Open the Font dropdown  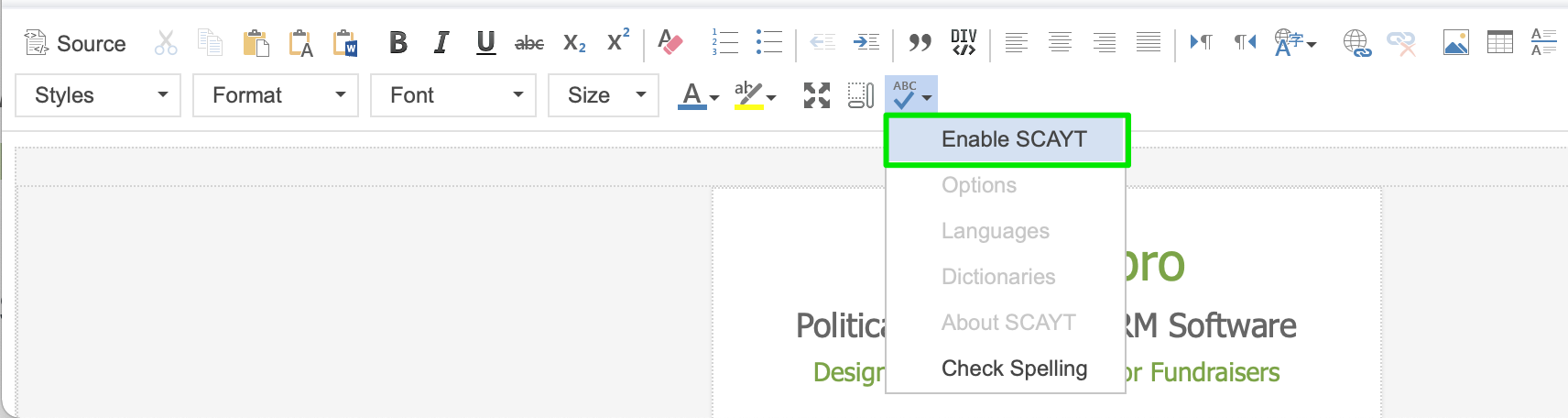[x=453, y=95]
